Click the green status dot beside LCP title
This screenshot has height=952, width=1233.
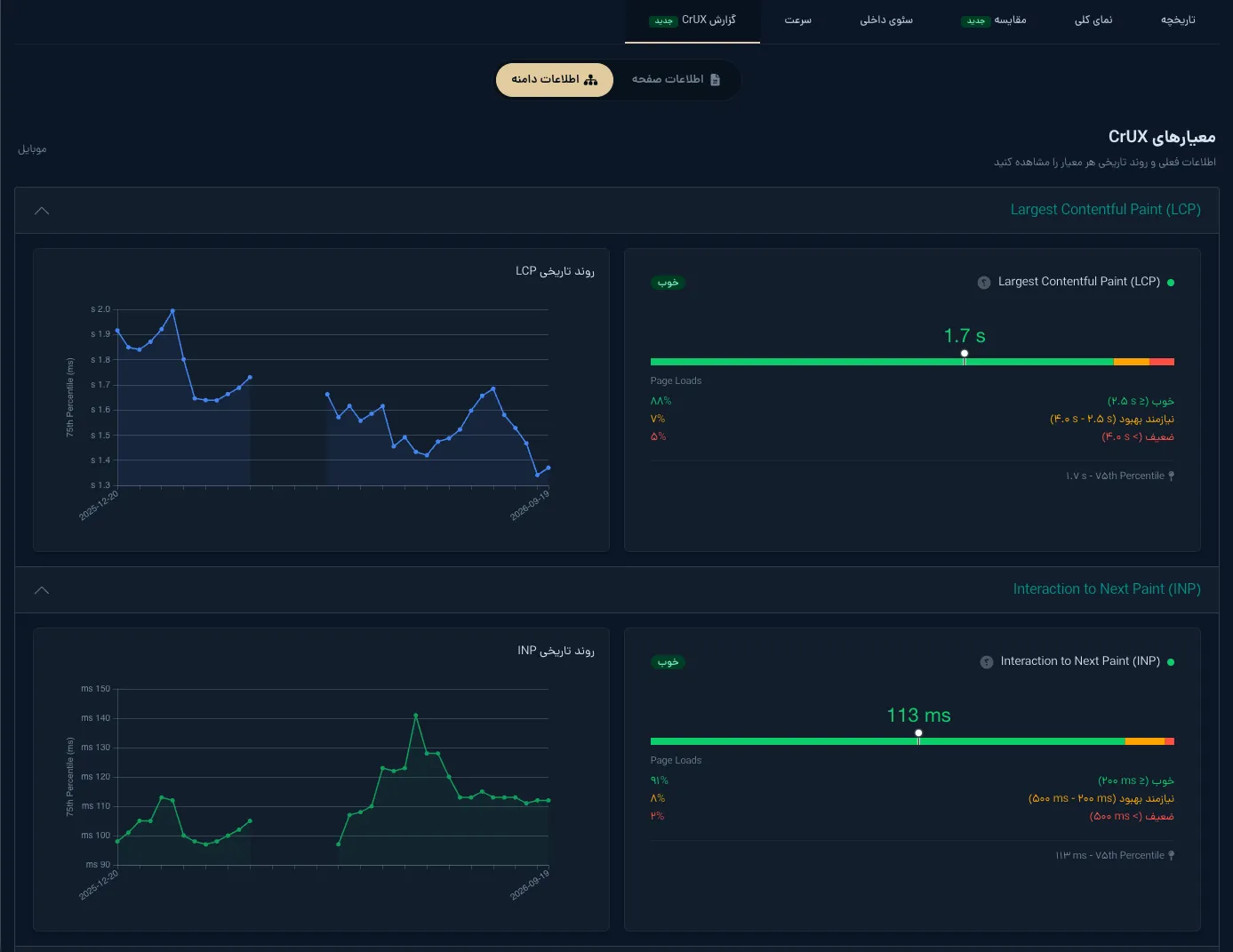point(1171,283)
